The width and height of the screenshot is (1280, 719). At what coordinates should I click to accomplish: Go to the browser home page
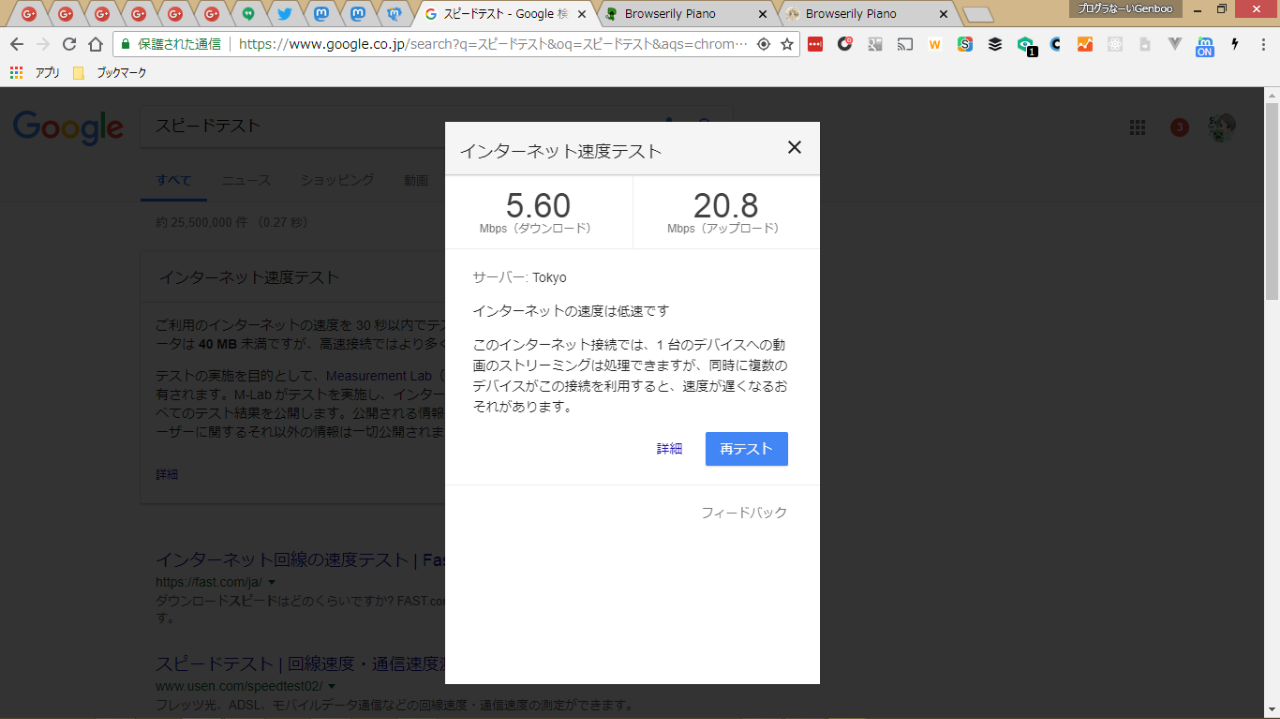click(95, 44)
